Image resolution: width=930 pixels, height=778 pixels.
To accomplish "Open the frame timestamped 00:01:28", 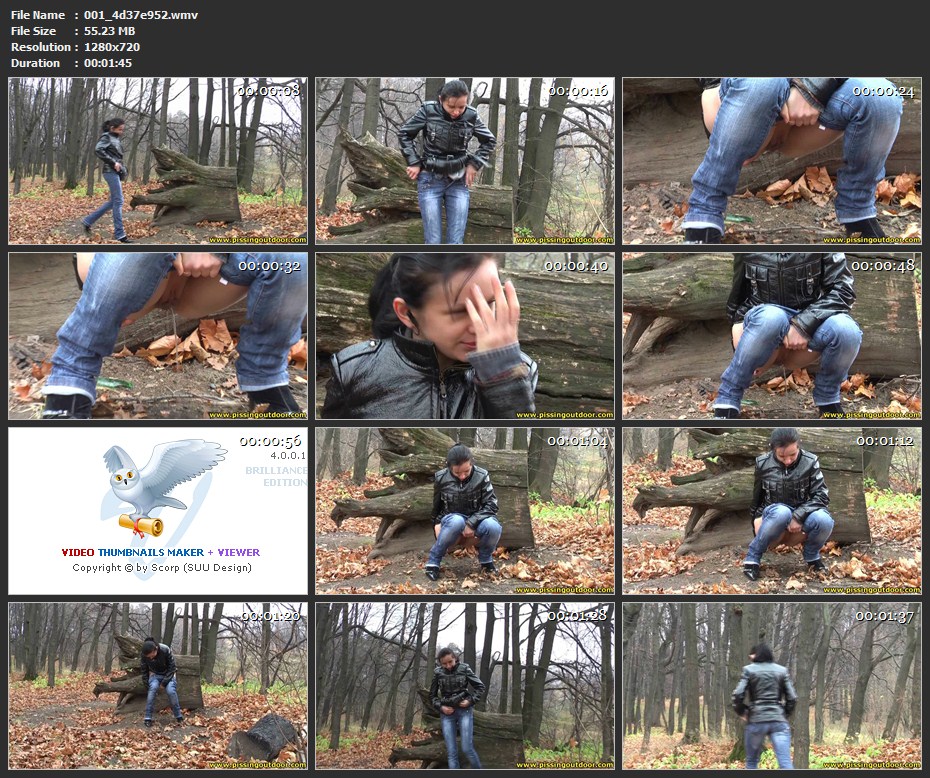I will (x=464, y=686).
